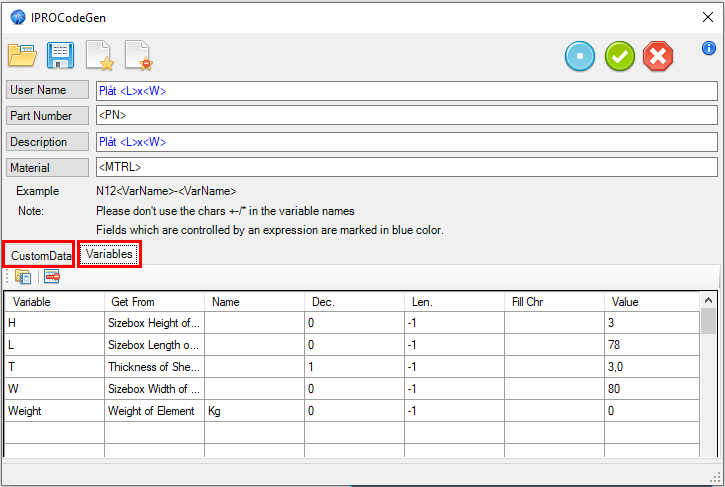725x487 pixels.
Task: Select the Value cell 3 in row H
Action: (651, 322)
